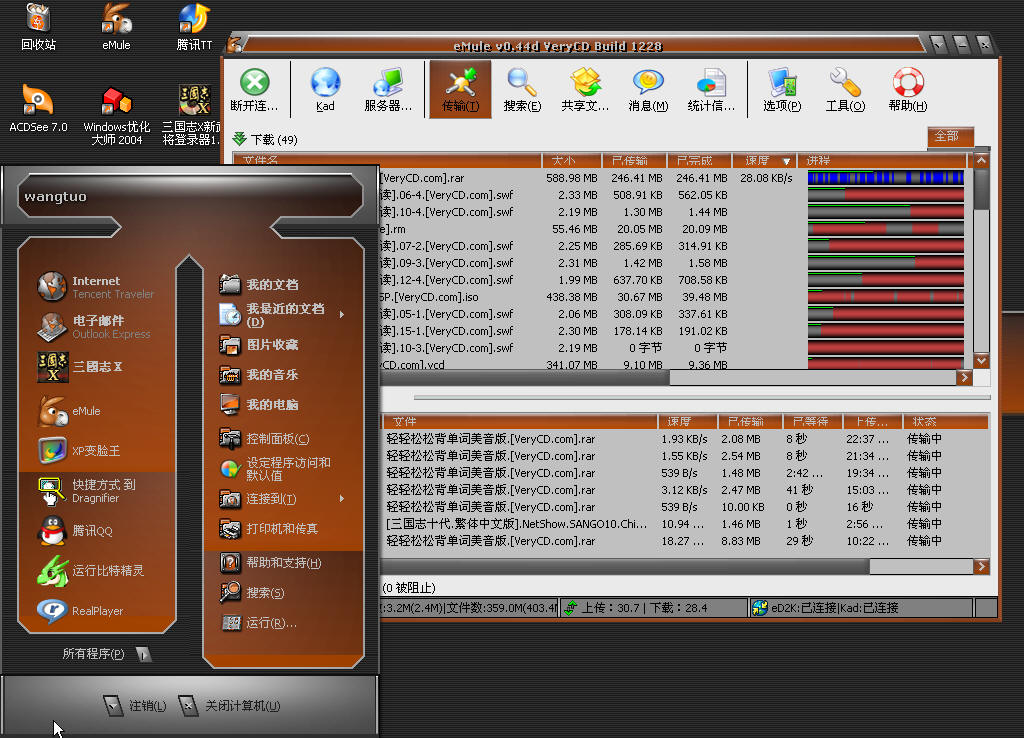Open the Dragnifier shortcut in Start menu
The height and width of the screenshot is (738, 1024).
pyautogui.click(x=87, y=491)
